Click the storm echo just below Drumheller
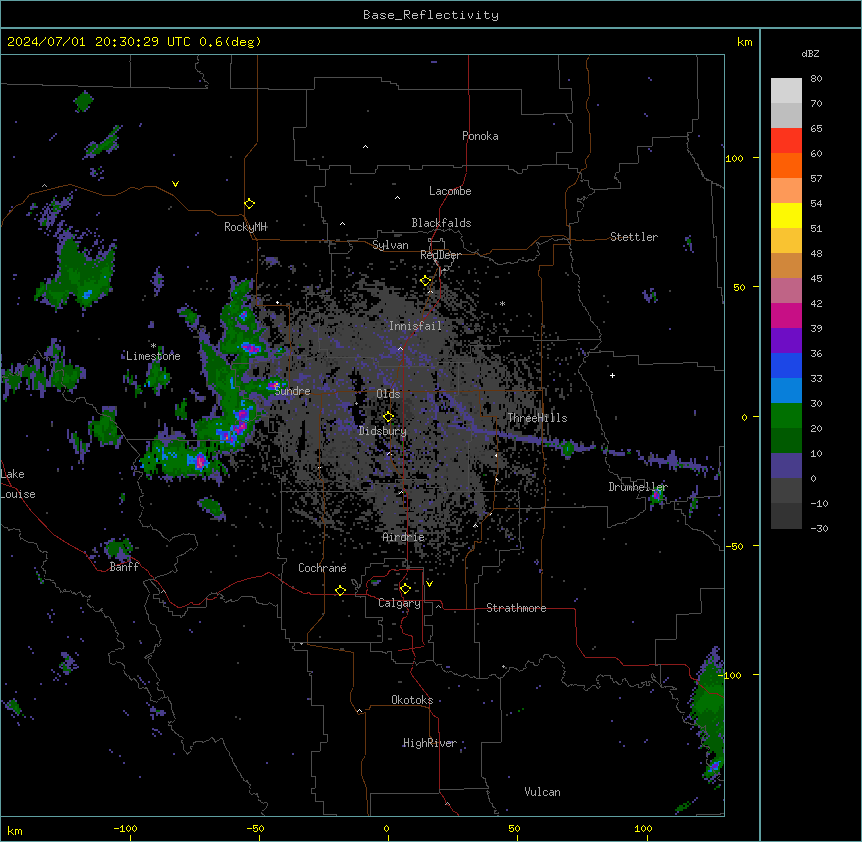Screen dimensions: 862x842 pos(656,497)
